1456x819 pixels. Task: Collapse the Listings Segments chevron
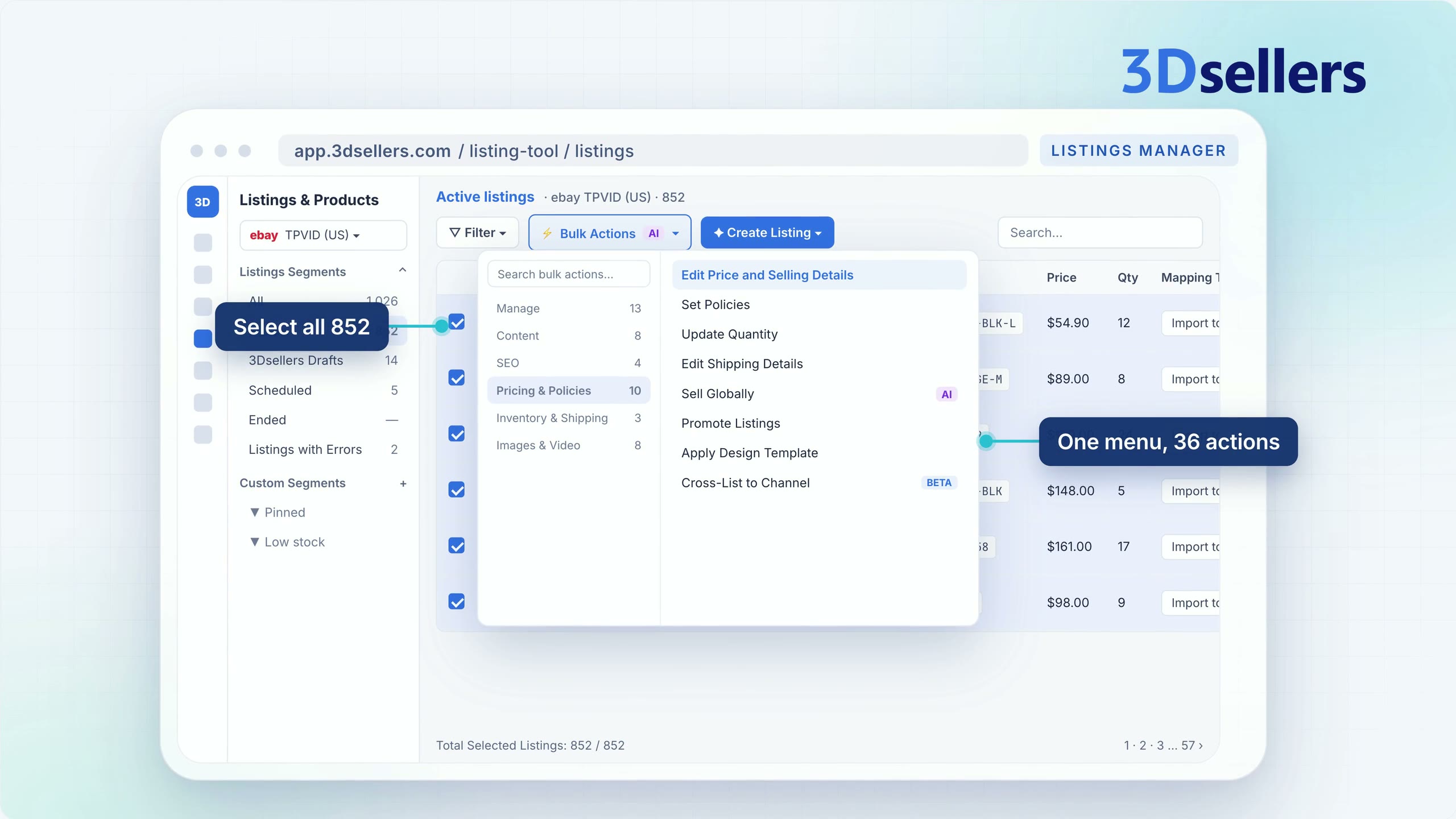(x=403, y=271)
